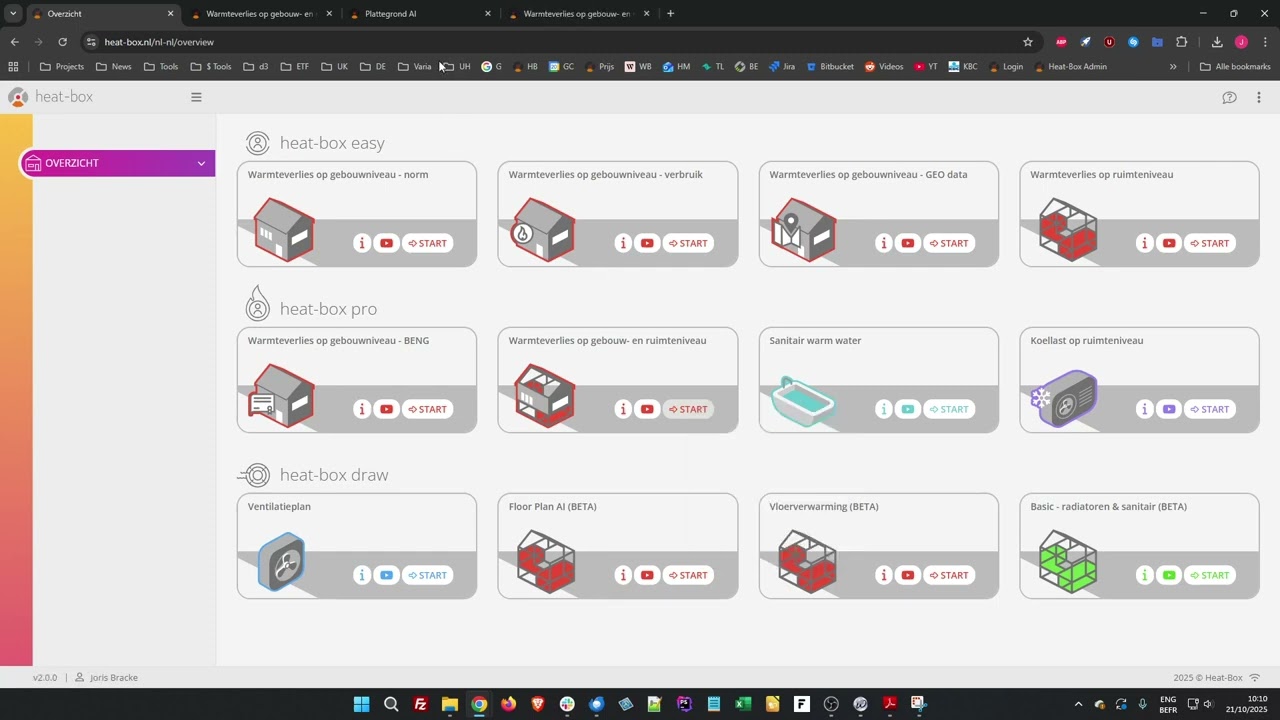Viewport: 1280px width, 720px height.
Task: Play video for Warmteverlies op gebouwniveau - BENG
Action: 386,409
